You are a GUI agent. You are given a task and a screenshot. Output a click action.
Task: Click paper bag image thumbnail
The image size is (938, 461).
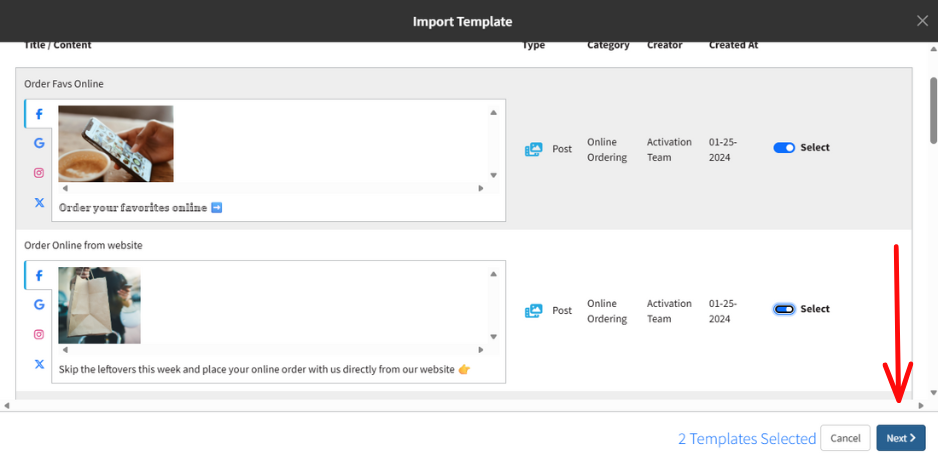tap(99, 305)
